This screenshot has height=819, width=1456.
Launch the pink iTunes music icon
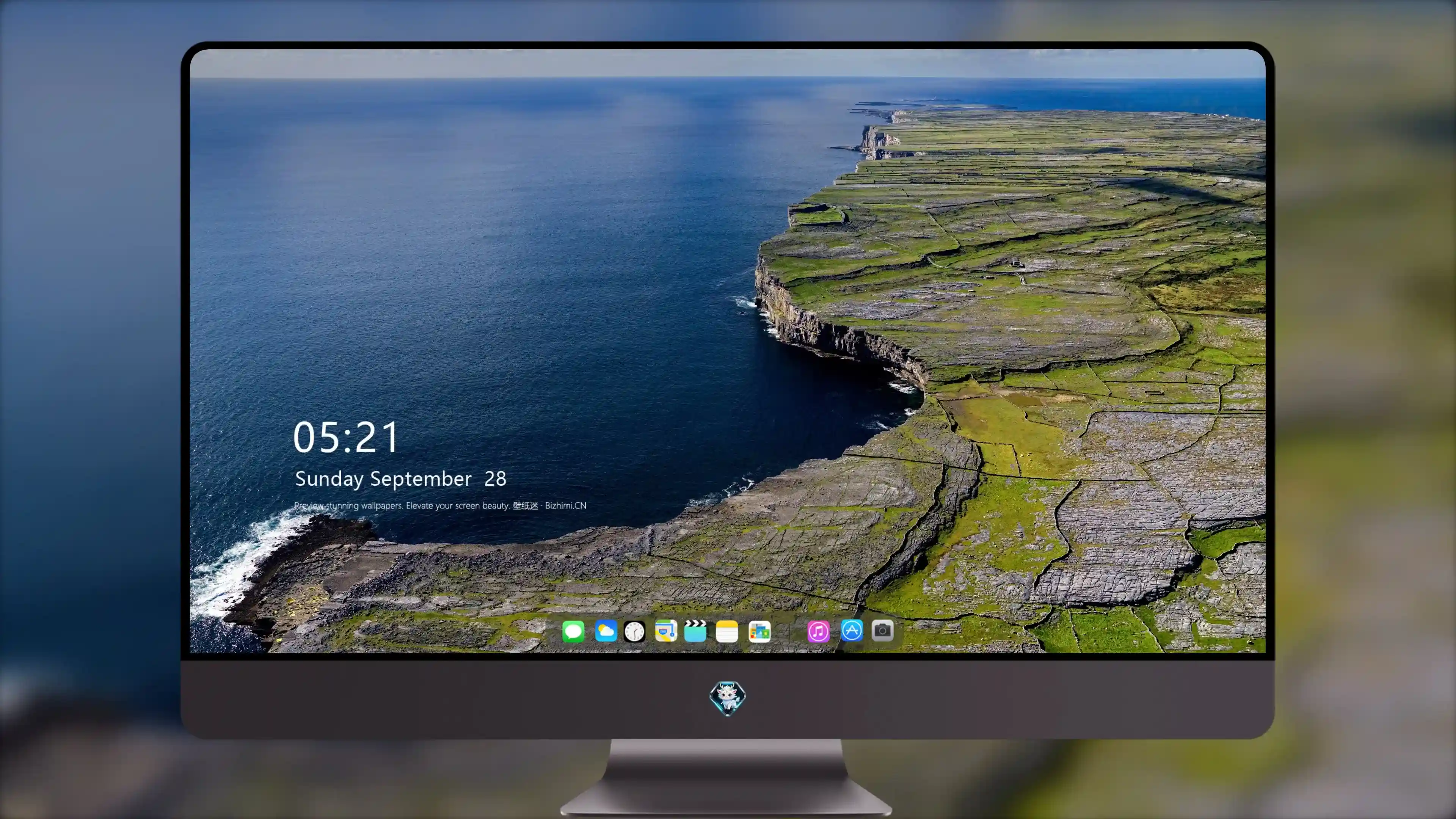click(819, 631)
